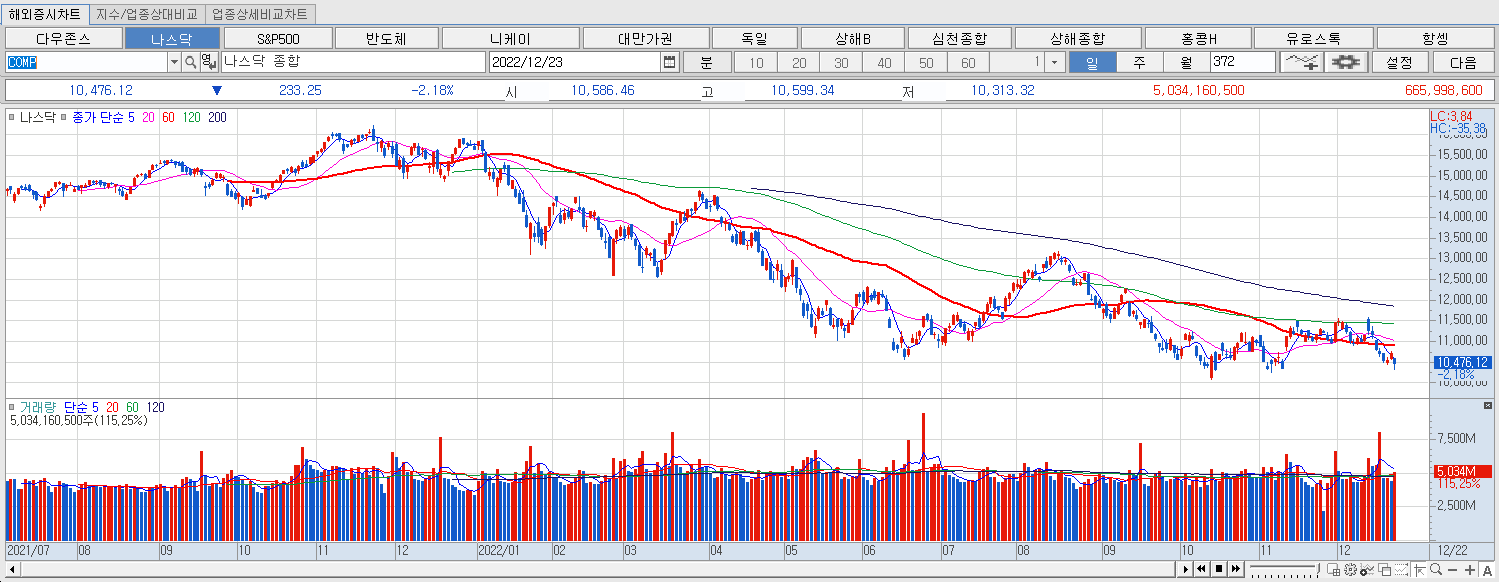Select the 상해종합 index button
This screenshot has height=582, width=1499.
pos(1077,39)
